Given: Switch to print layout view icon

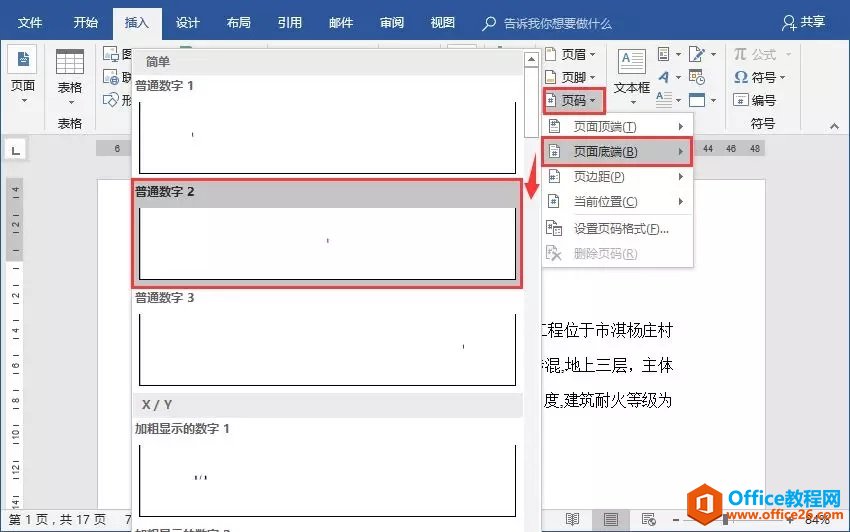Looking at the screenshot, I should coord(610,520).
